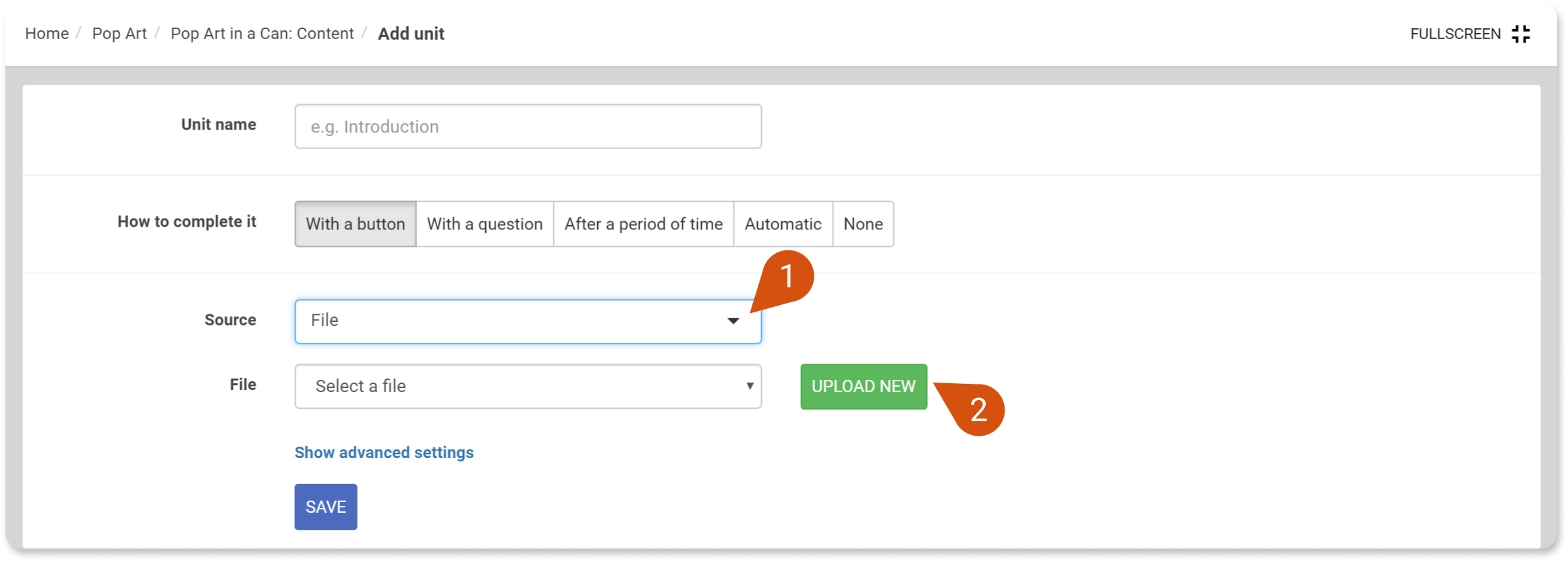Click the SAVE button
This screenshot has width=1568, height=562.
tap(326, 507)
